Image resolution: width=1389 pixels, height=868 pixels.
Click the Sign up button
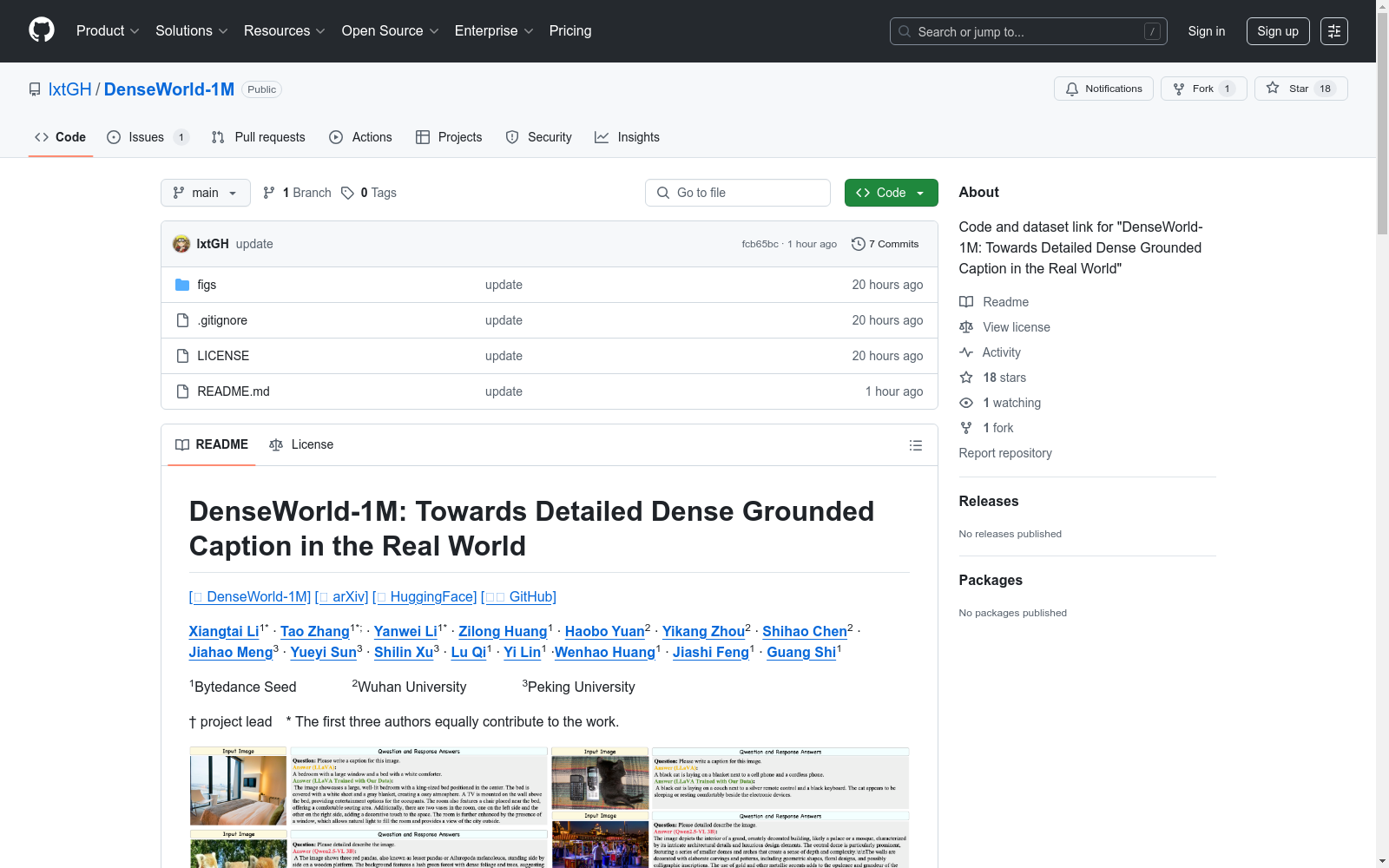tap(1278, 31)
